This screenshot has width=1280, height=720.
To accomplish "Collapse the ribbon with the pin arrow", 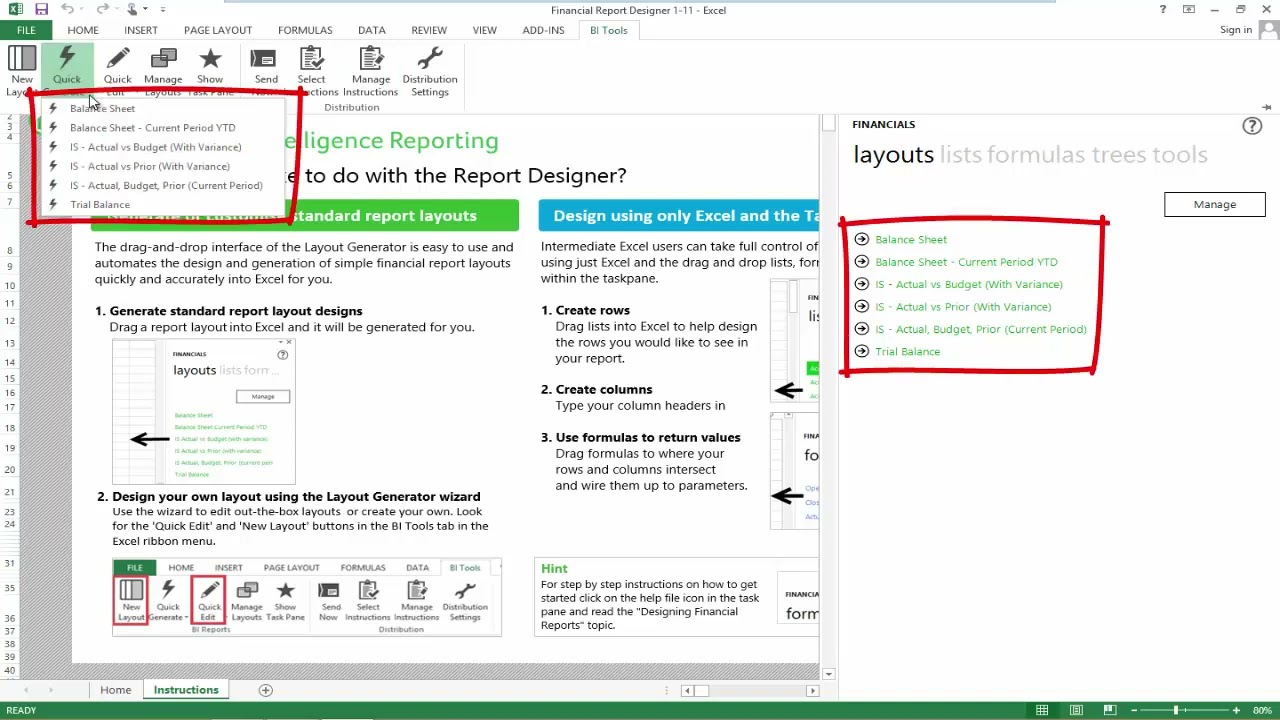I will pyautogui.click(x=1266, y=107).
